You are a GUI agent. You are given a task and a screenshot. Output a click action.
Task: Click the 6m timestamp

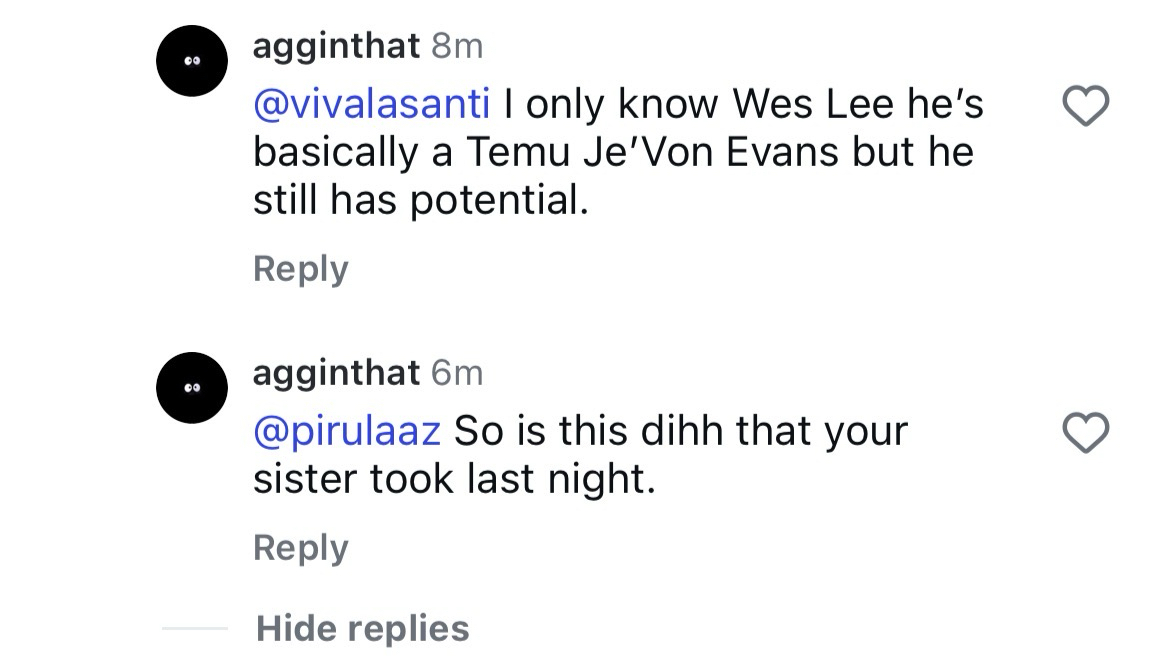[x=457, y=373]
